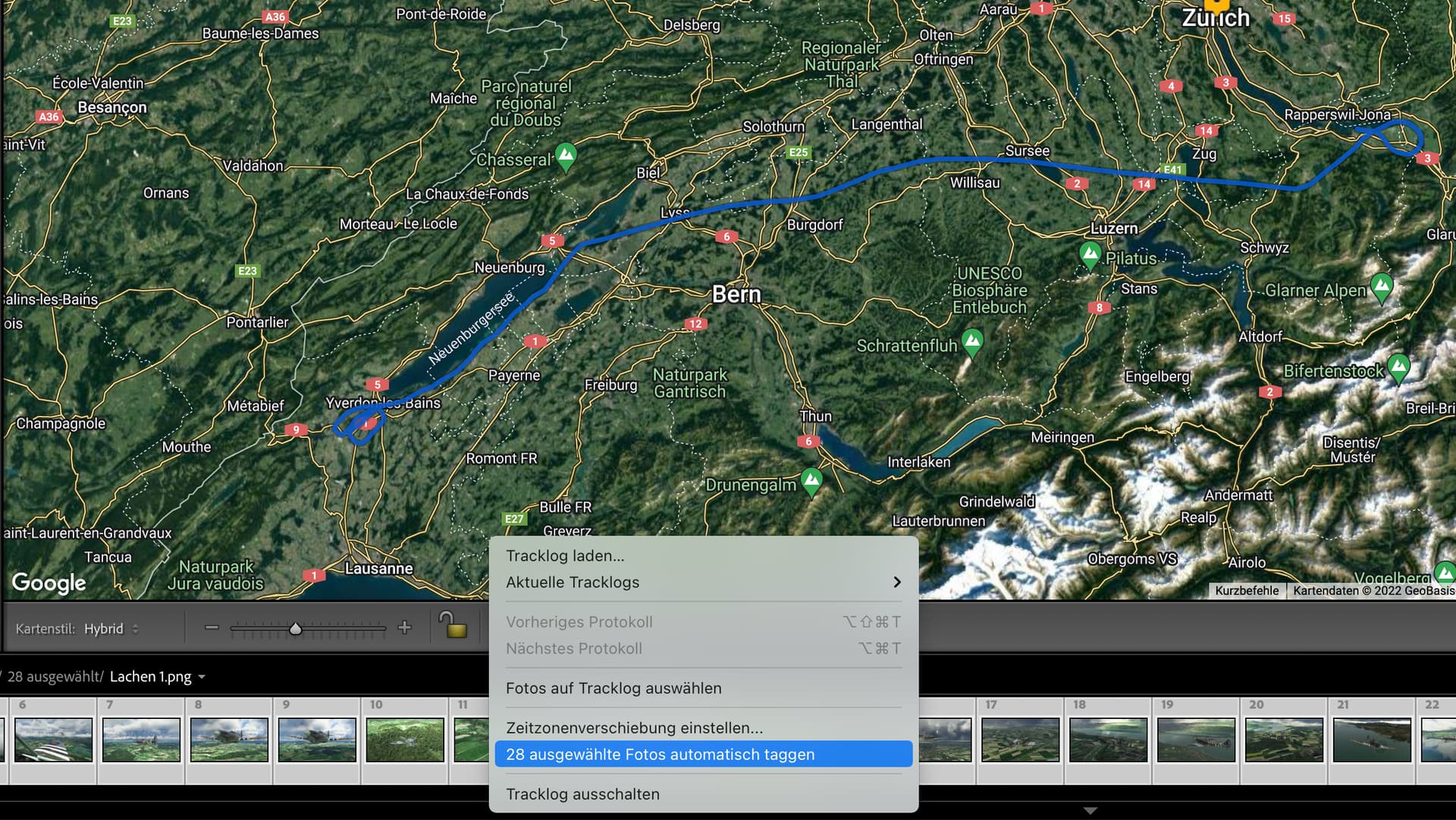Click Tracklog ausschalten menu entry
This screenshot has width=1456, height=820.
(x=582, y=793)
